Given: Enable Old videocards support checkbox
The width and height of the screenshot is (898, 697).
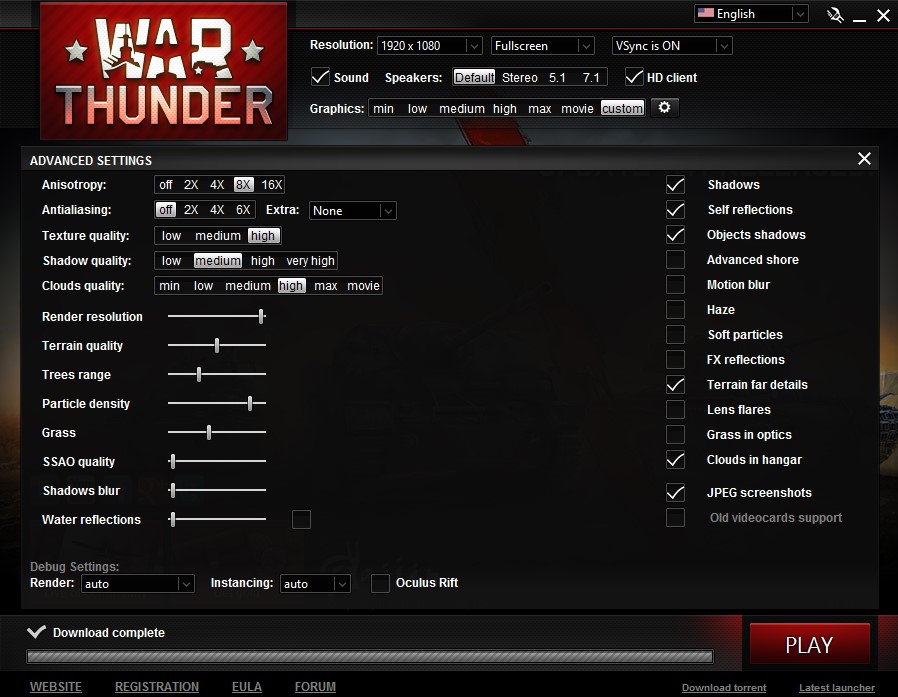Looking at the screenshot, I should [x=675, y=518].
